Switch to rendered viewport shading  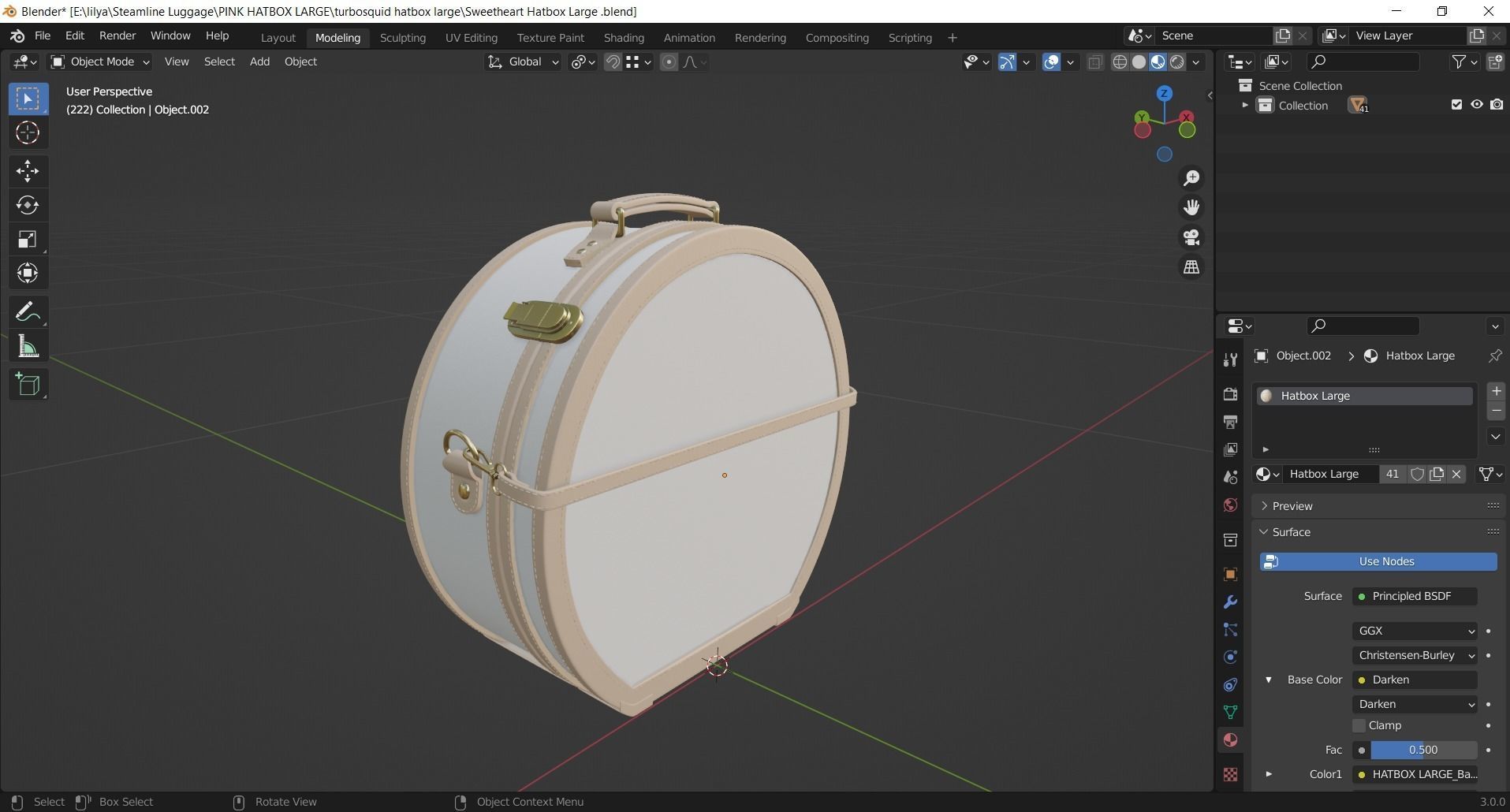point(1177,61)
